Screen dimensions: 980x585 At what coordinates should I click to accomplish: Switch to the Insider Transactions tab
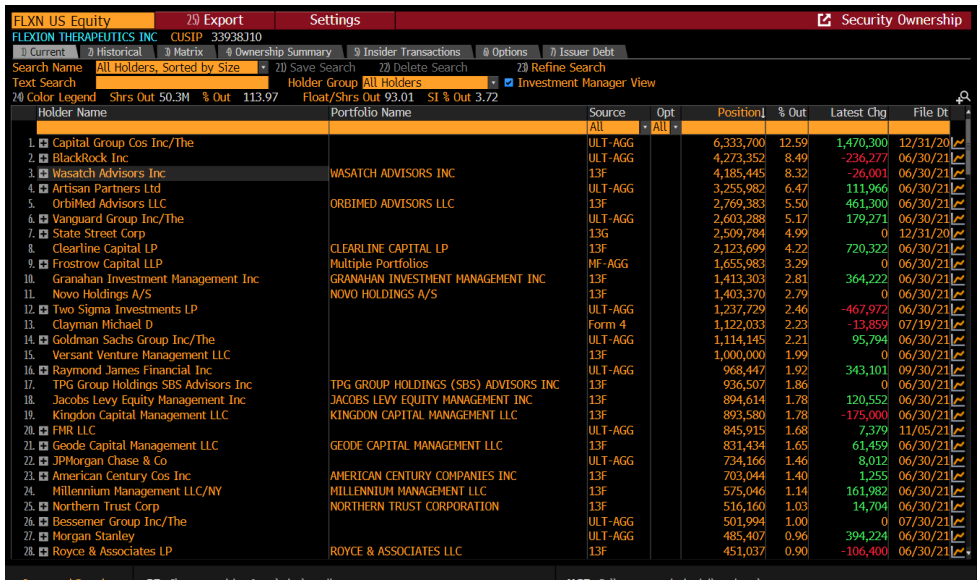coord(406,52)
